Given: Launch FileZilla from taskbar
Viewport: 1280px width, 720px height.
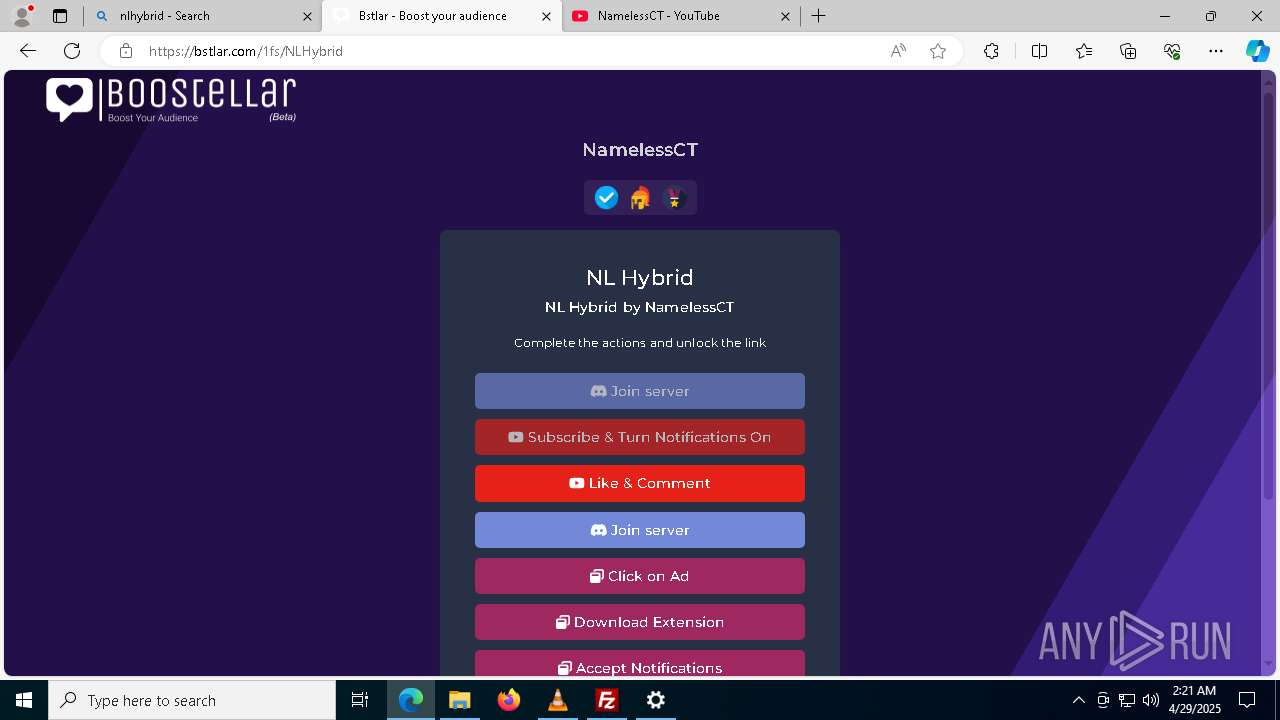Looking at the screenshot, I should (607, 700).
